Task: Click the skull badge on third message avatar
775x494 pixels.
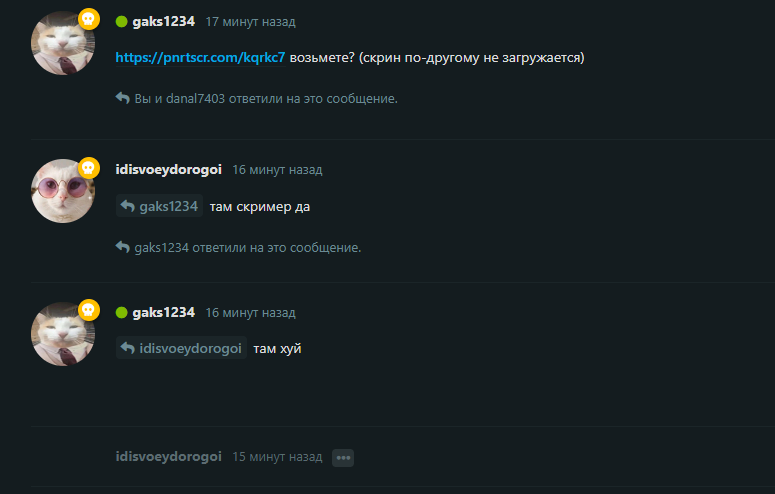Action: 89,310
